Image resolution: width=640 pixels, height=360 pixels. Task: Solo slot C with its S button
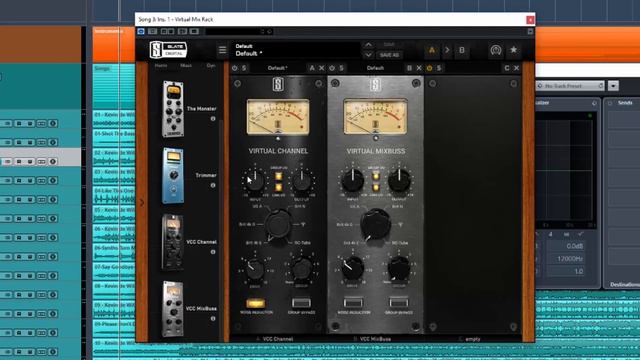(439, 68)
